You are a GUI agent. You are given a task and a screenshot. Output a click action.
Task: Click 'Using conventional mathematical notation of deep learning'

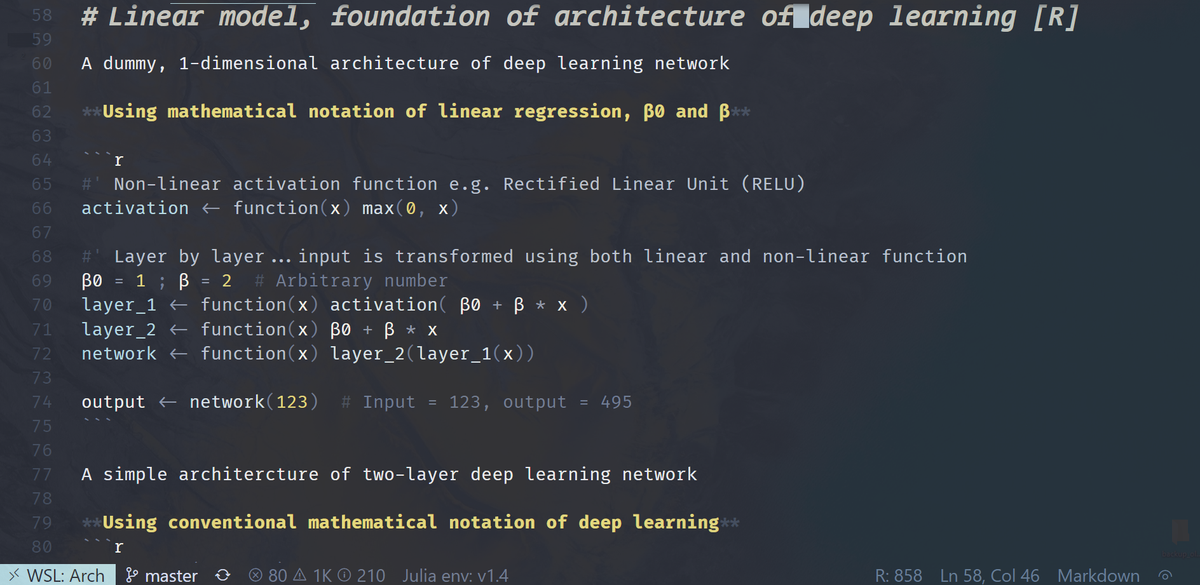(x=411, y=522)
